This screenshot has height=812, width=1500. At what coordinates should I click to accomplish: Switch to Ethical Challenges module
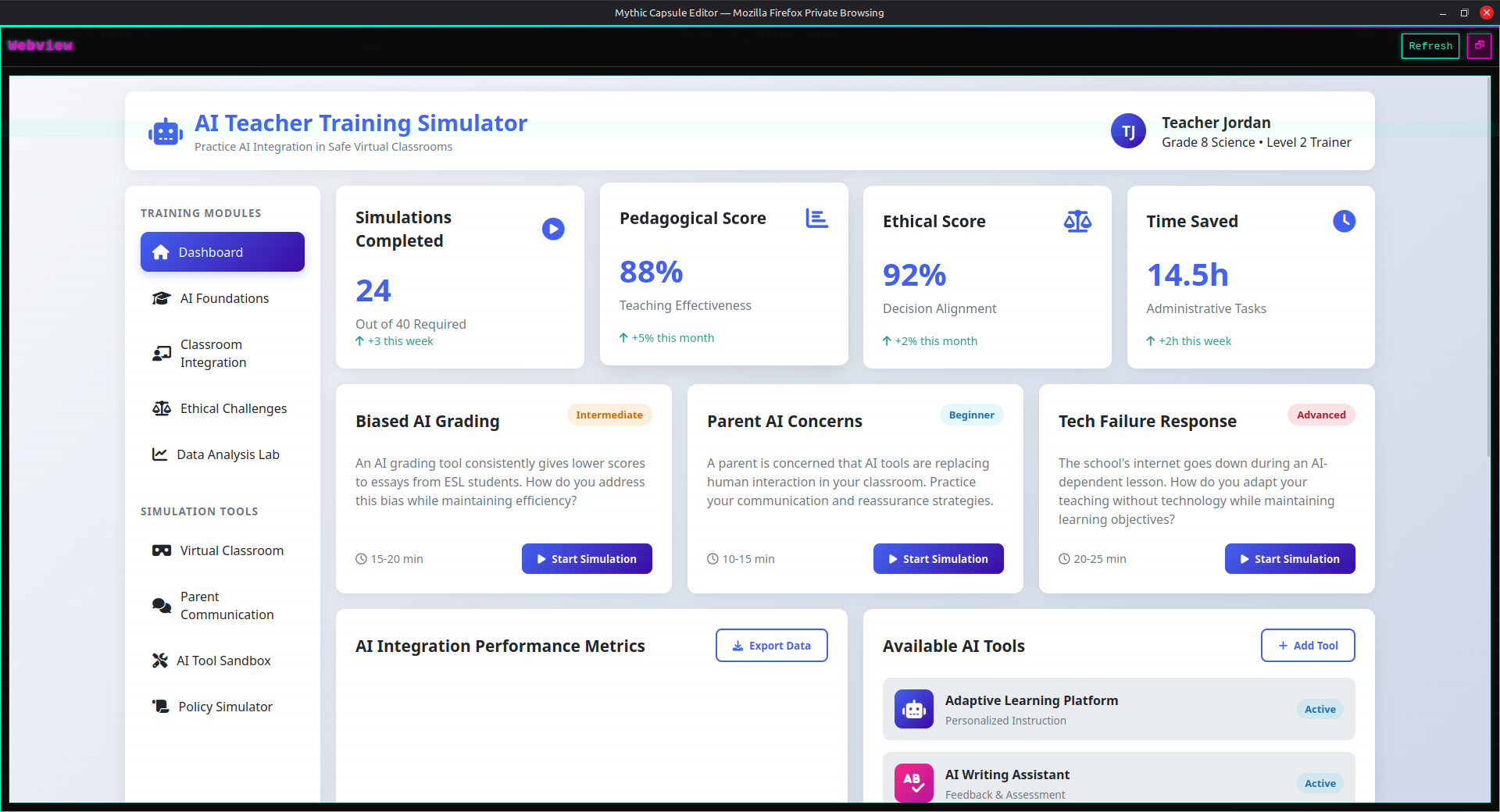(x=222, y=408)
